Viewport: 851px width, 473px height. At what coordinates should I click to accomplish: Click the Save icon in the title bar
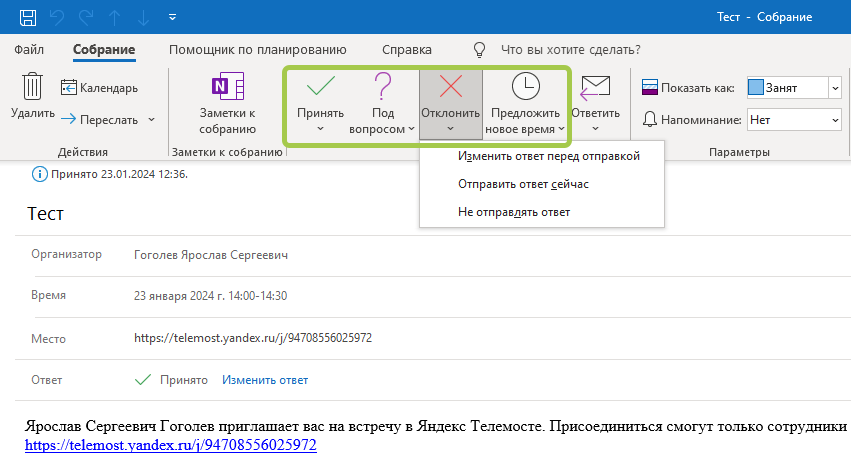pyautogui.click(x=28, y=17)
